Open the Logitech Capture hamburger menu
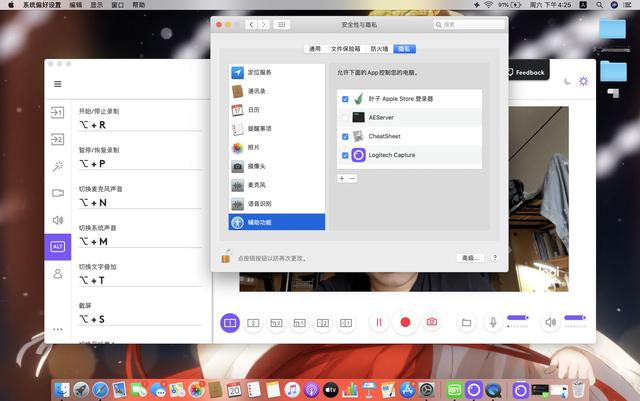 58,84
